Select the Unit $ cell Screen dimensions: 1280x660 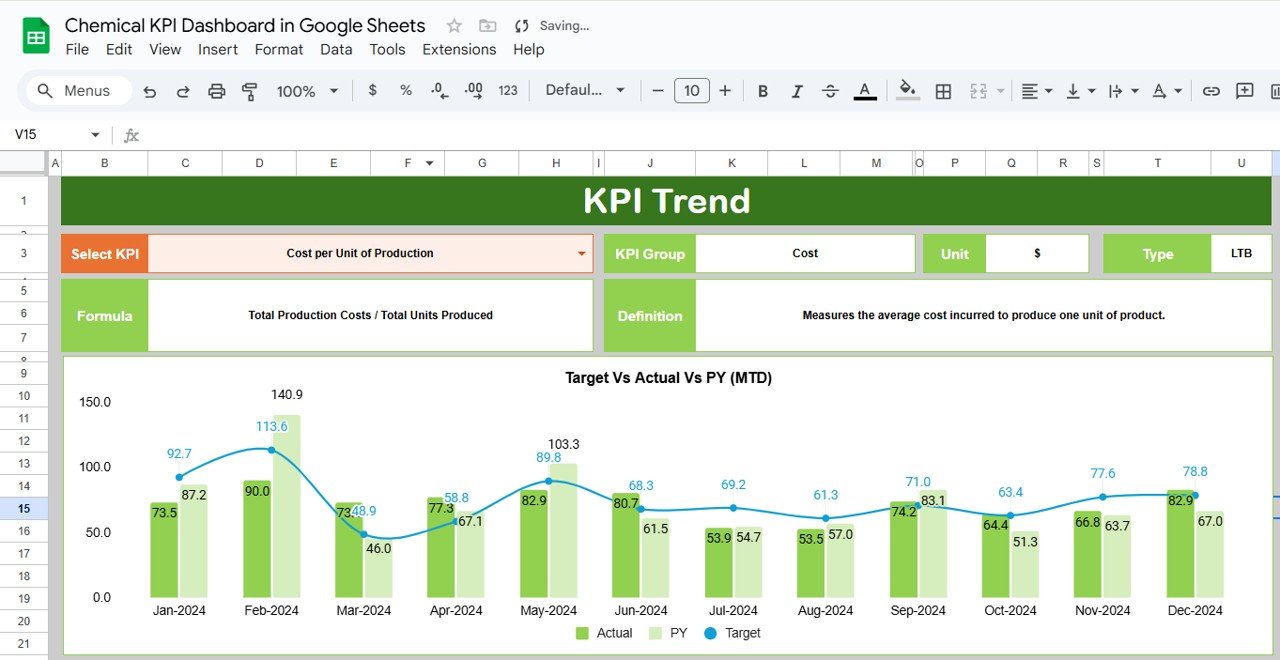tap(1037, 254)
